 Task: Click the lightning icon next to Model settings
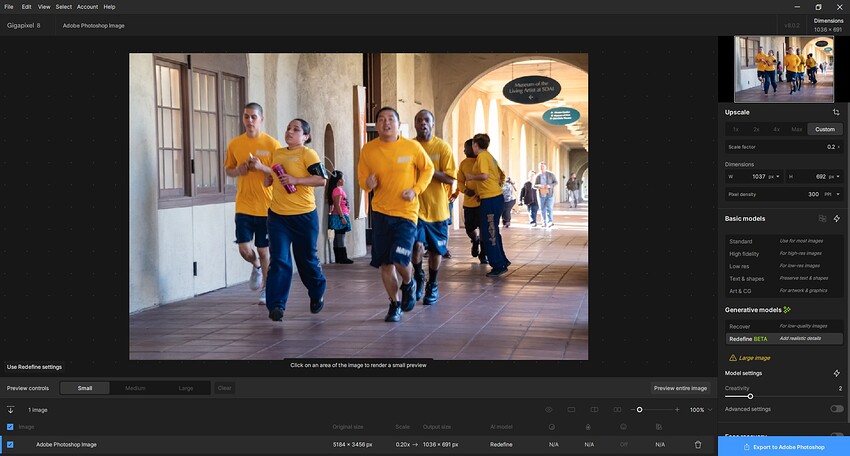coord(836,373)
